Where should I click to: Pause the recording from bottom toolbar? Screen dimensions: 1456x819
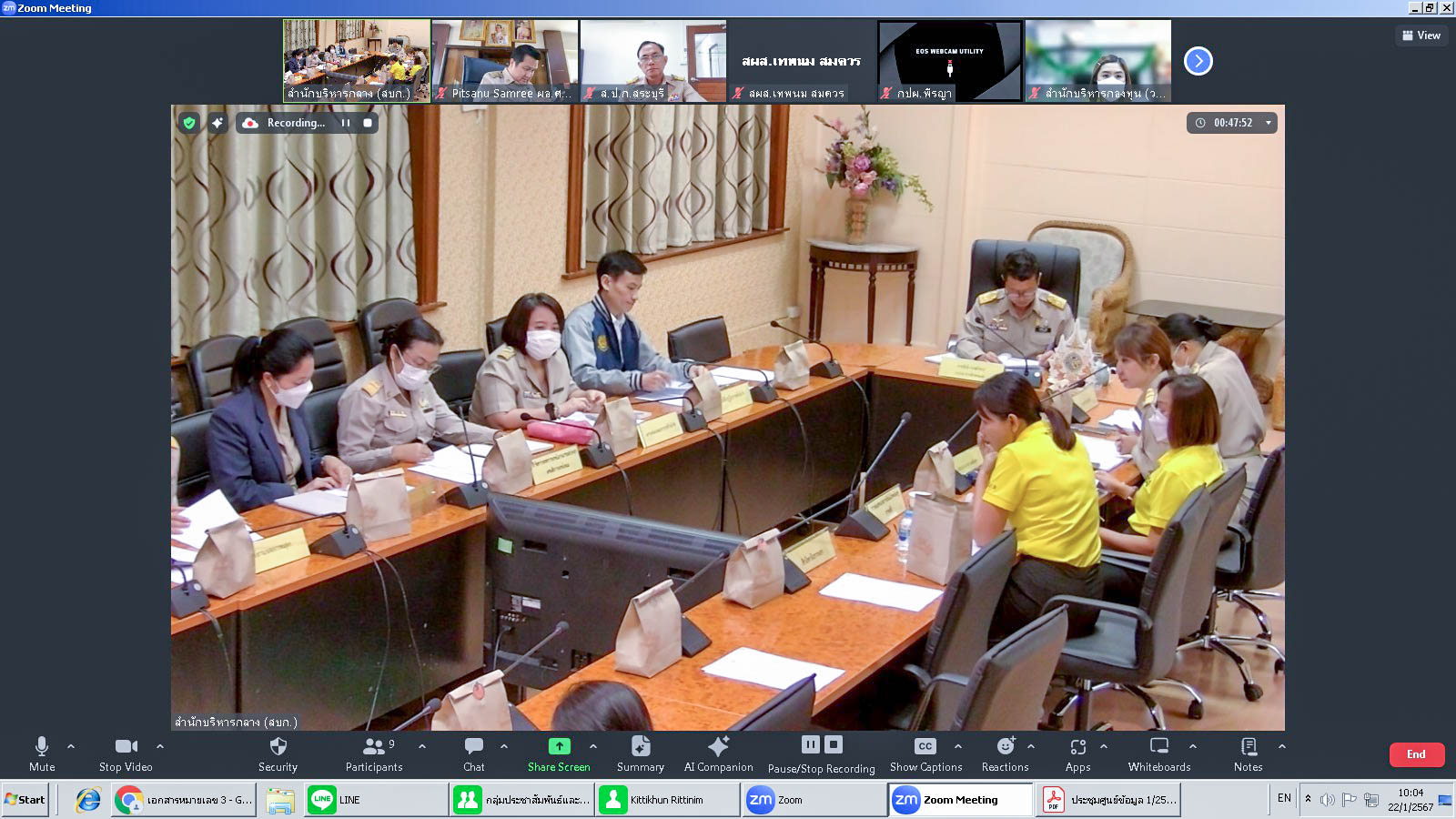(810, 744)
